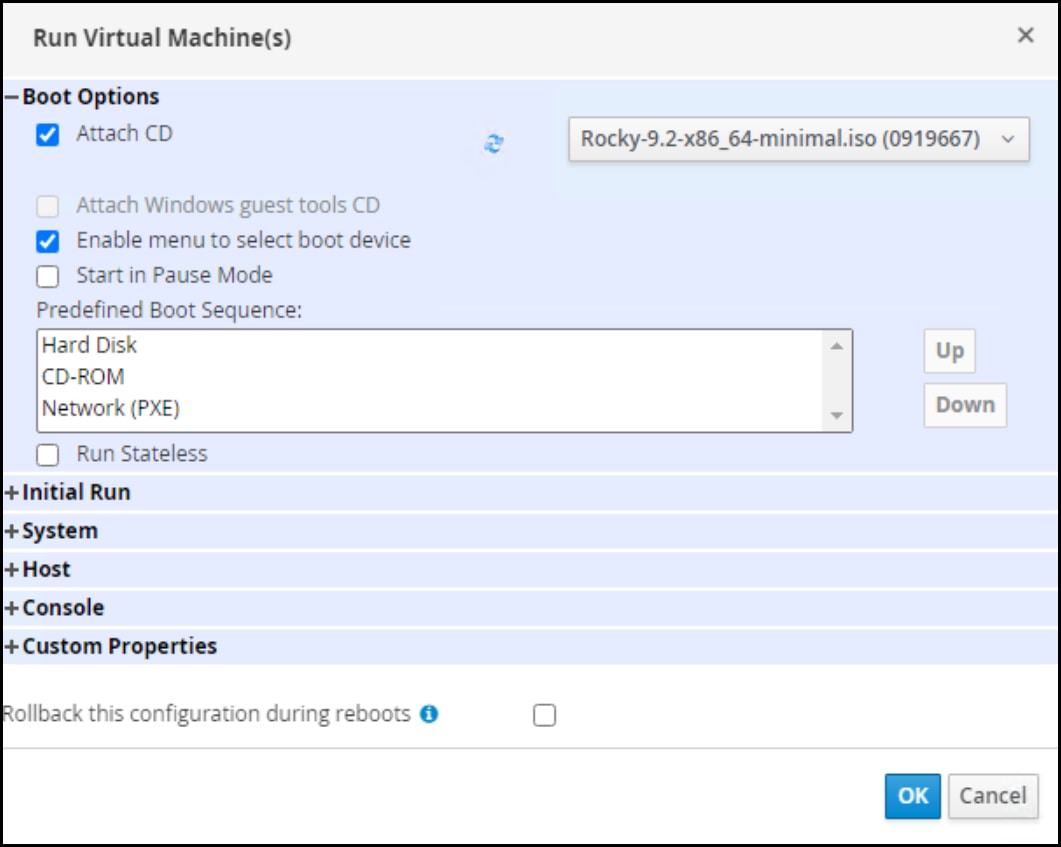Confirm with the OK button
This screenshot has height=847, width=1061.
(913, 796)
